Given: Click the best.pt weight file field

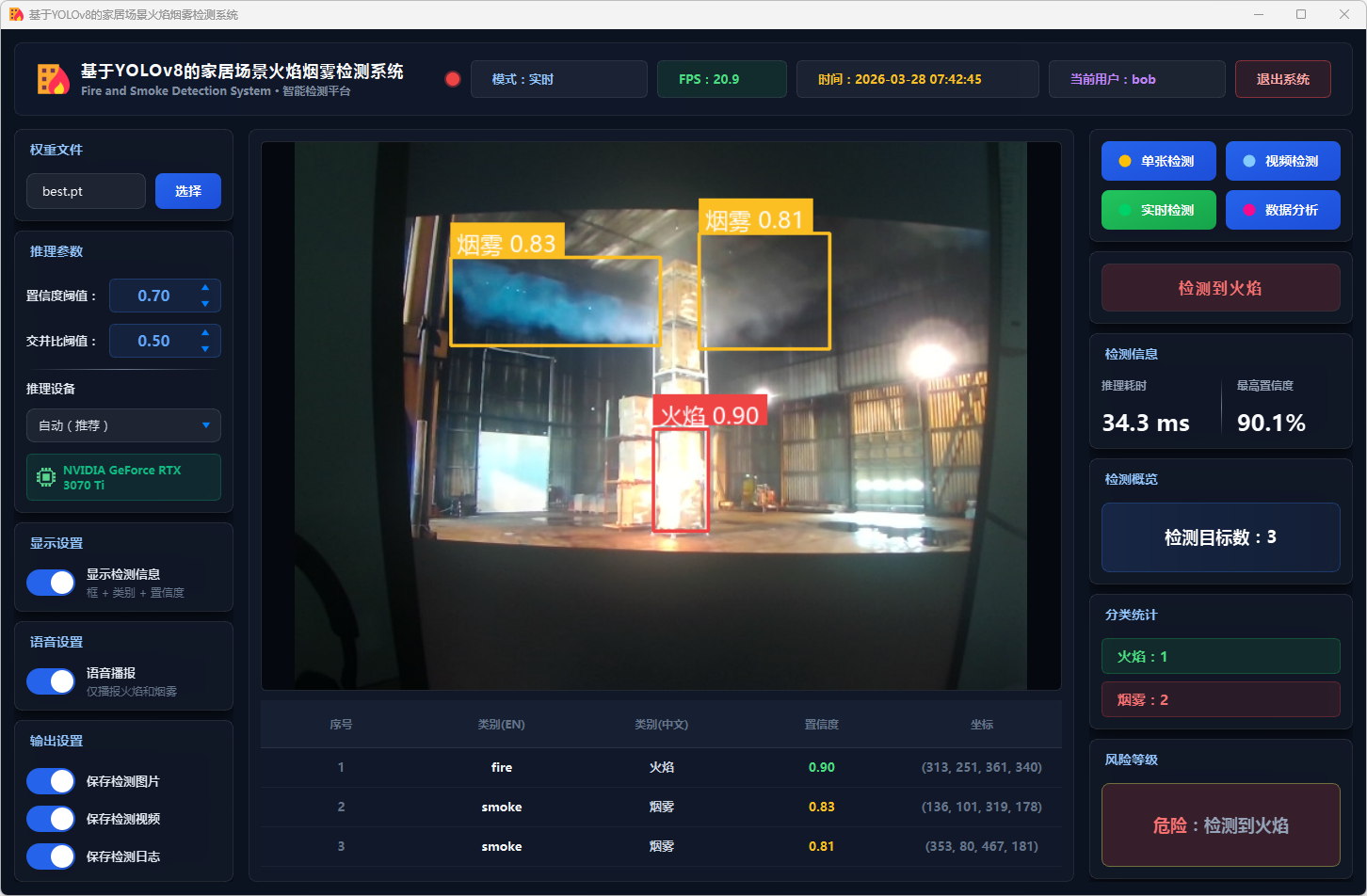Looking at the screenshot, I should [86, 191].
